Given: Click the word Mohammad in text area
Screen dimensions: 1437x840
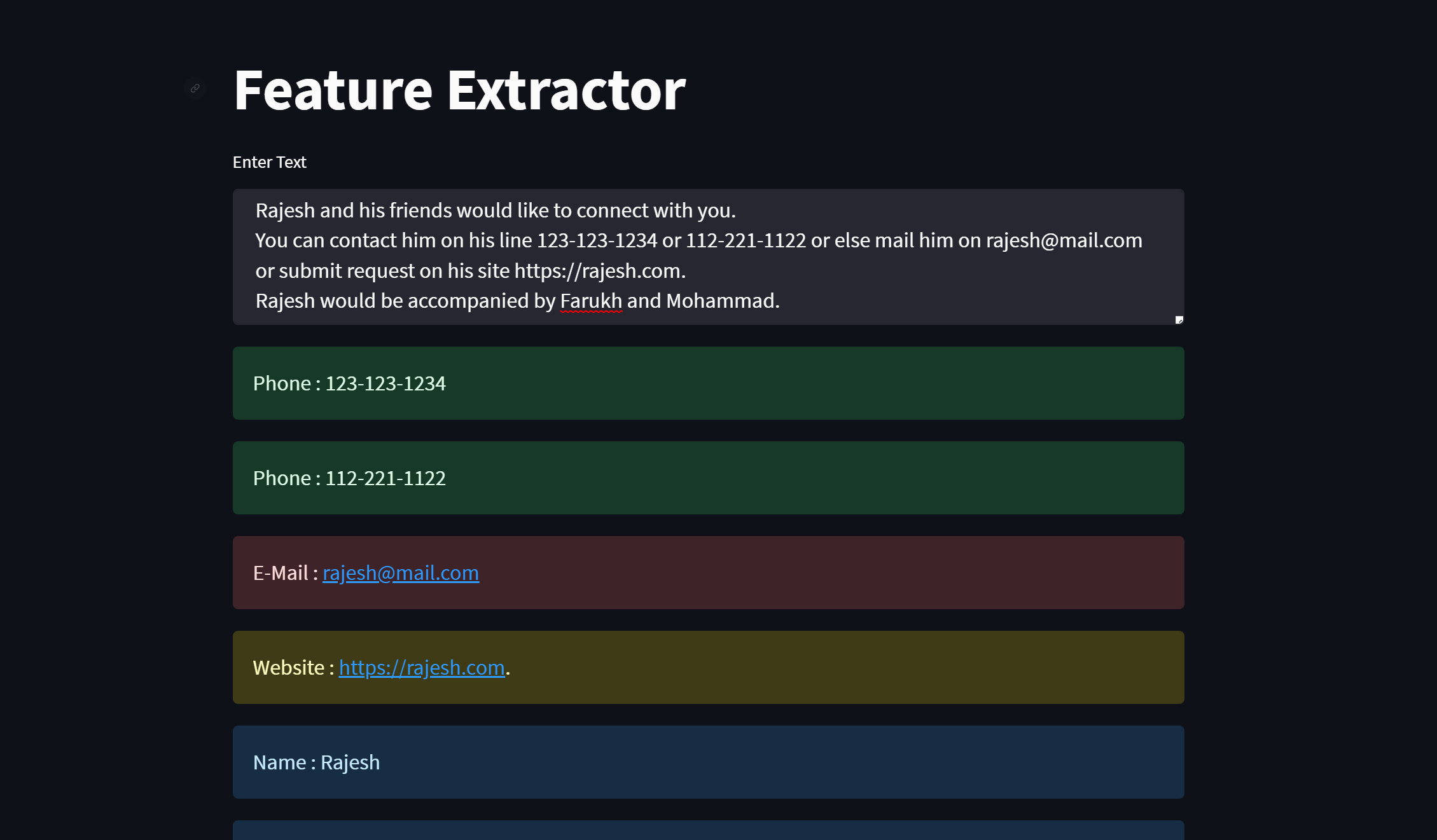Looking at the screenshot, I should click(720, 301).
